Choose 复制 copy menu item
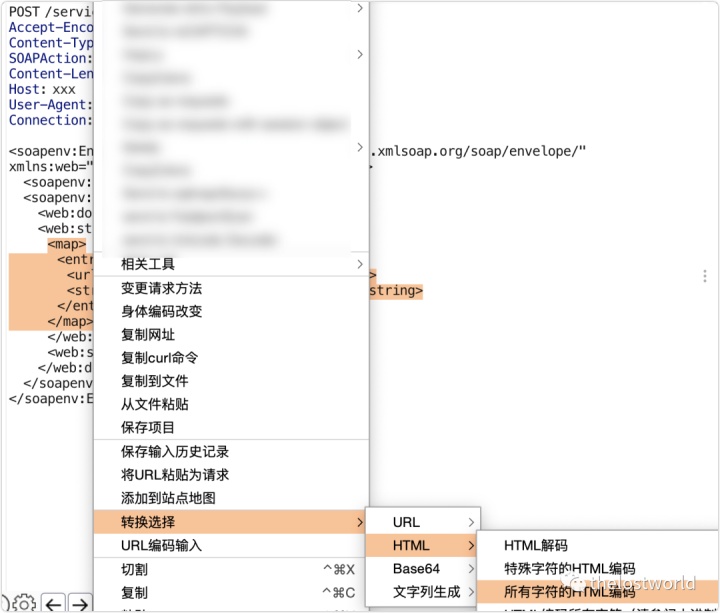 231,593
